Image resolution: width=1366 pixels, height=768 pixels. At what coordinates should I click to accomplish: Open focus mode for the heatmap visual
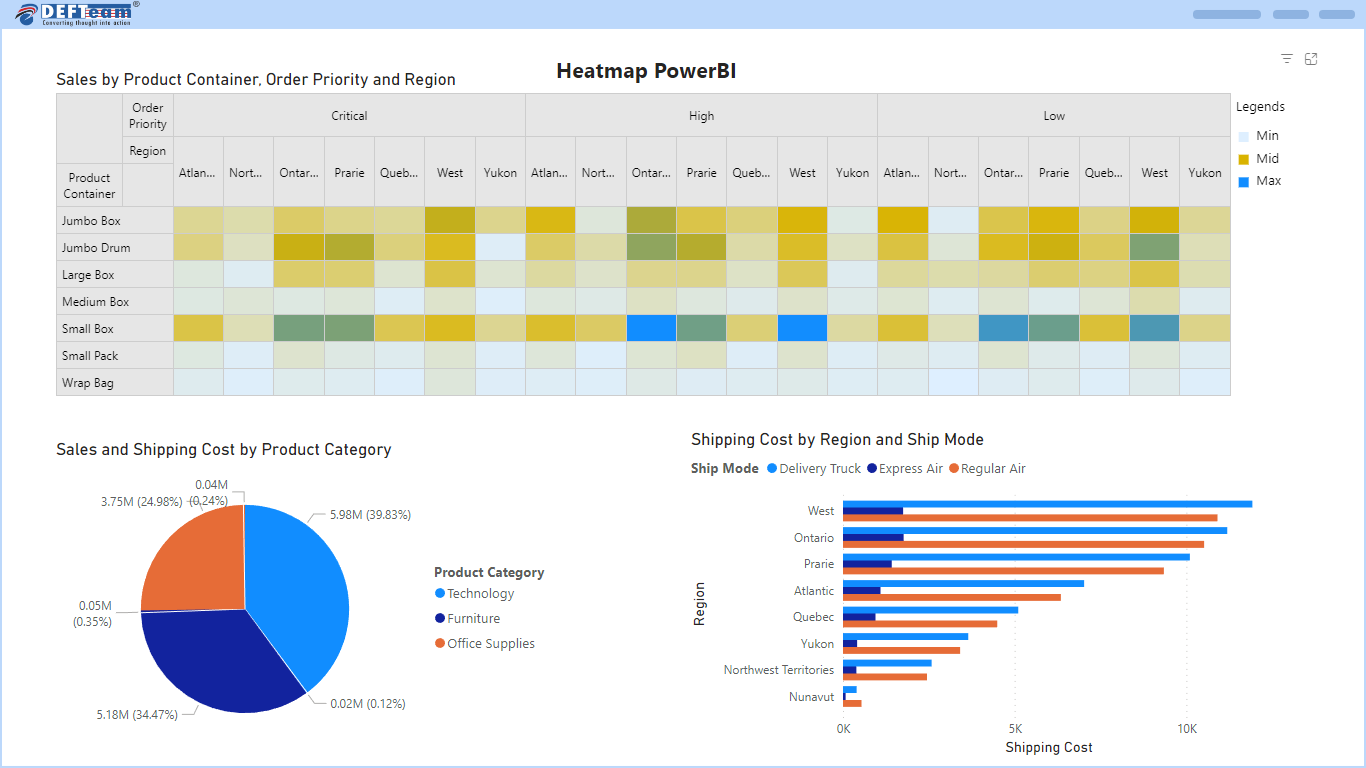[x=1311, y=59]
